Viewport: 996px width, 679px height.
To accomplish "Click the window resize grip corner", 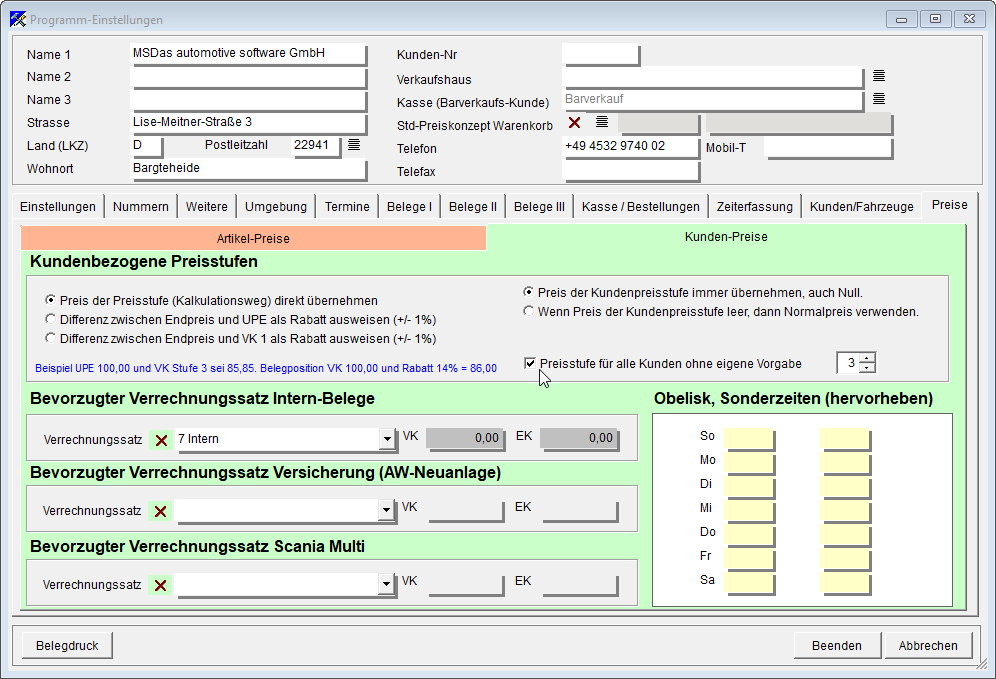I will (x=981, y=664).
